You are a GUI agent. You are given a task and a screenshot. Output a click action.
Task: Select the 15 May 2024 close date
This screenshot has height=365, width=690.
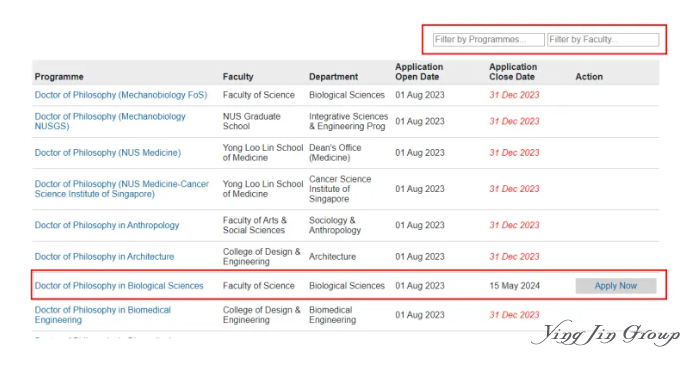point(514,286)
